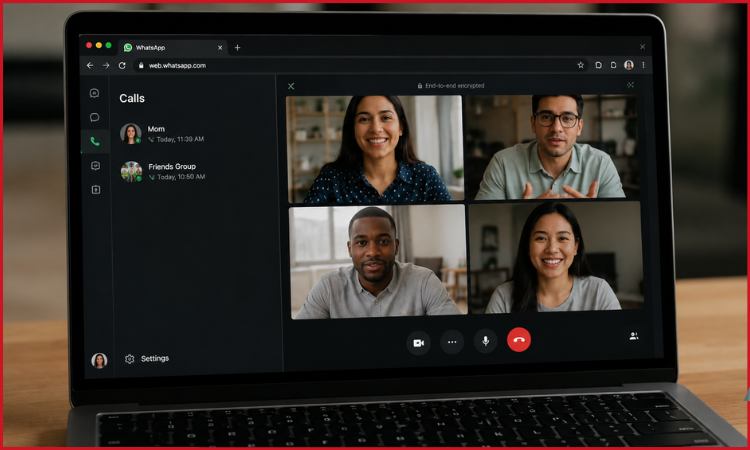The height and width of the screenshot is (450, 750).
Task: Open the top sidebar icon above Chats
Action: [x=95, y=93]
